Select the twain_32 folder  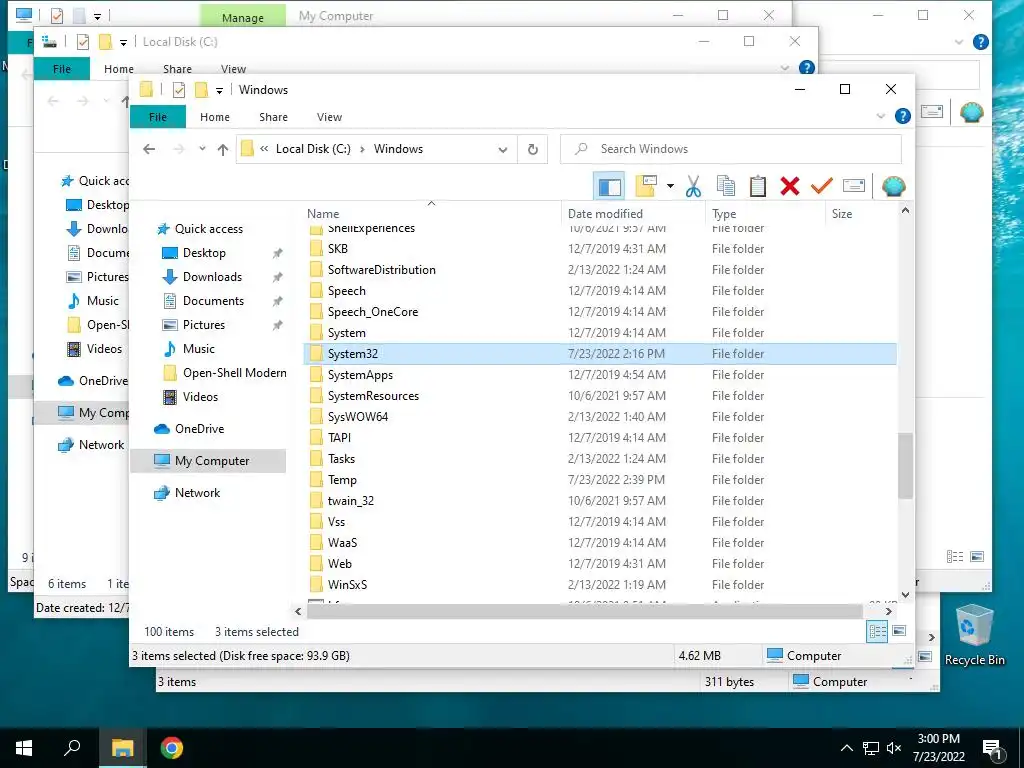(351, 501)
